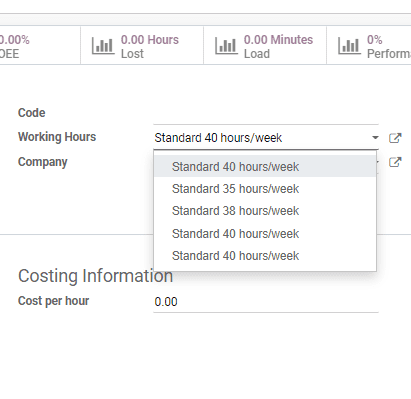Viewport: 411px width, 399px height.
Task: Click the 0% Performance stat button
Action: (369, 46)
